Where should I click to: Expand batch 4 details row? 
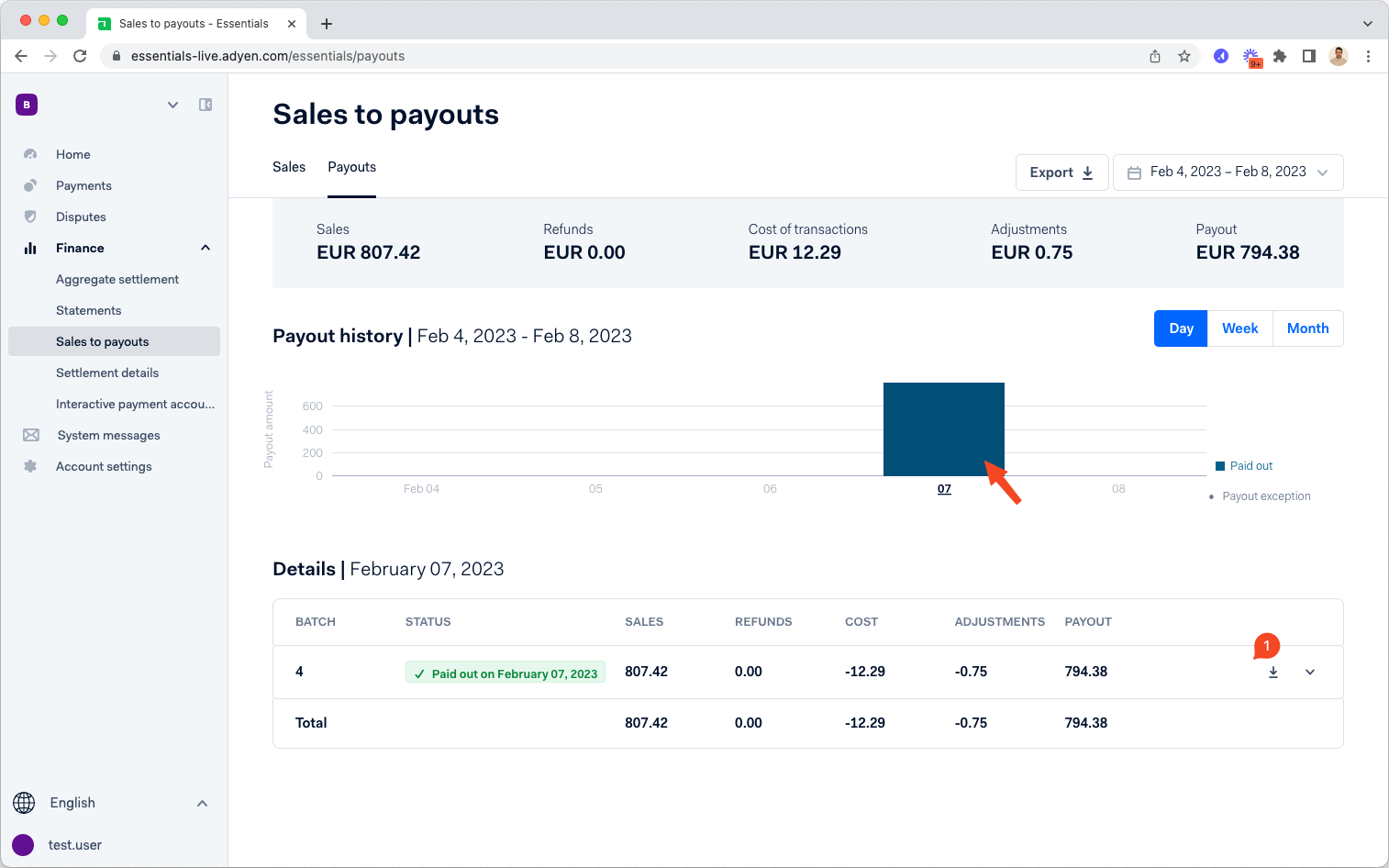point(1309,672)
